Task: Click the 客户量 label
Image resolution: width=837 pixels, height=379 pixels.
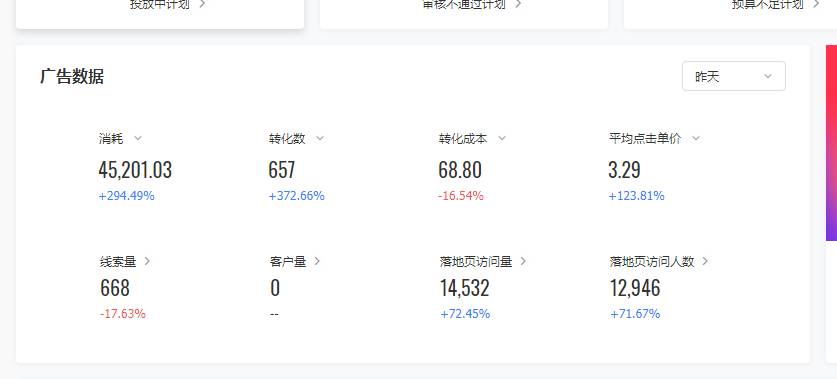Action: point(288,262)
